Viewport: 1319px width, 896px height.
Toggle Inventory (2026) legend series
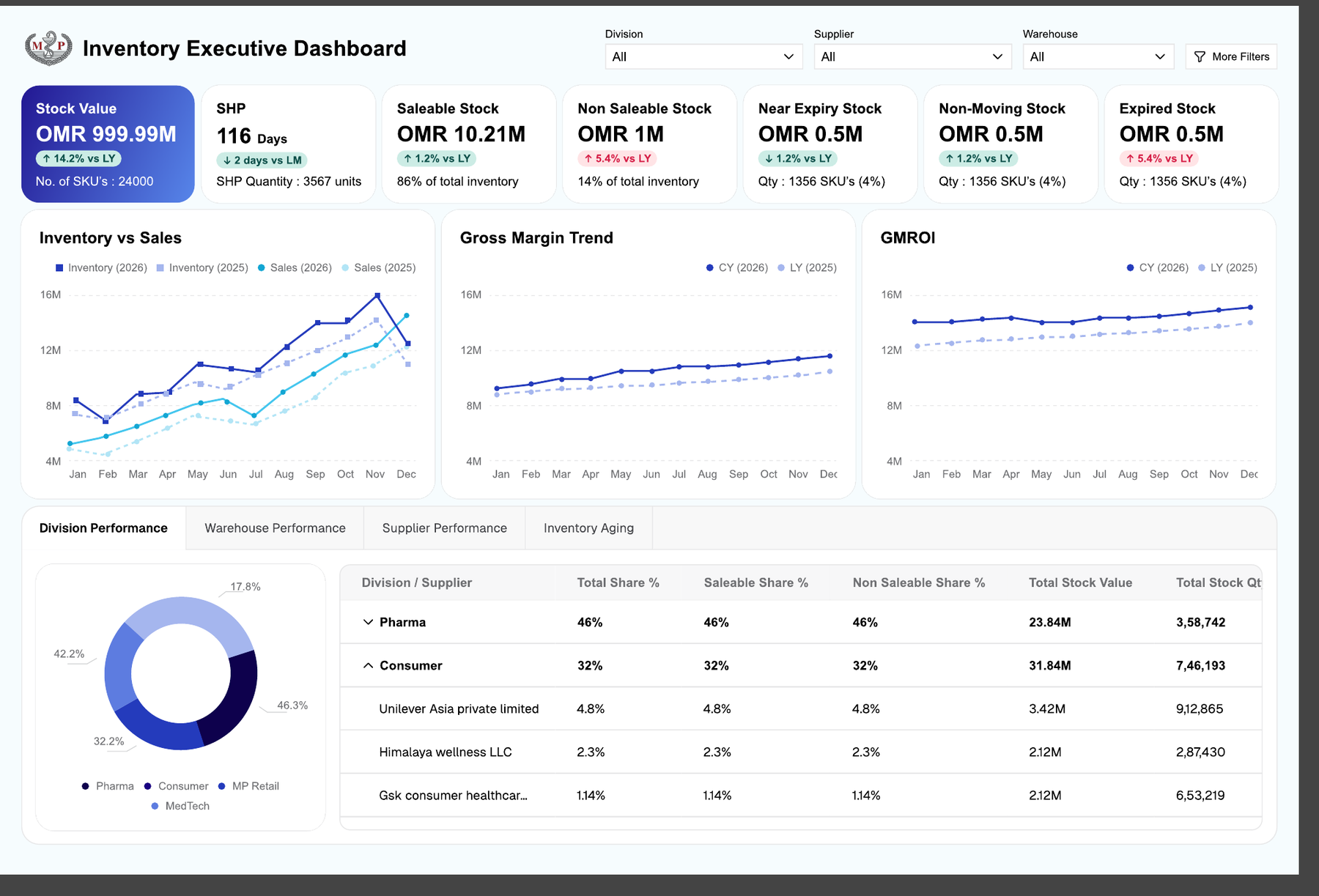pyautogui.click(x=102, y=268)
